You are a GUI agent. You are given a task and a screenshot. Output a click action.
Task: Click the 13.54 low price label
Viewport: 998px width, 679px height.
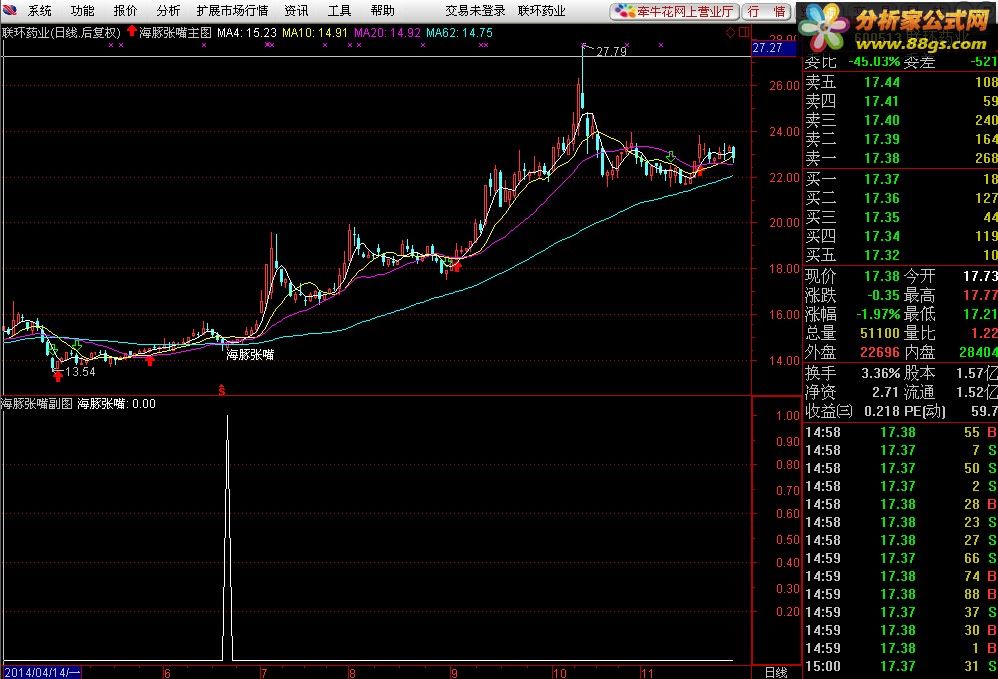tap(80, 372)
